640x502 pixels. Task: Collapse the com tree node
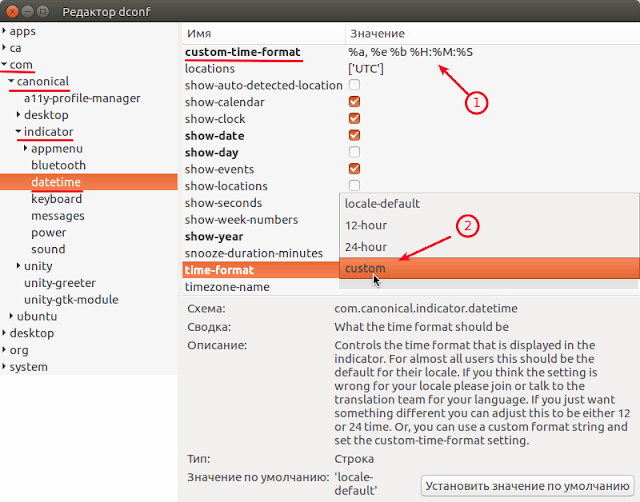pyautogui.click(x=4, y=64)
